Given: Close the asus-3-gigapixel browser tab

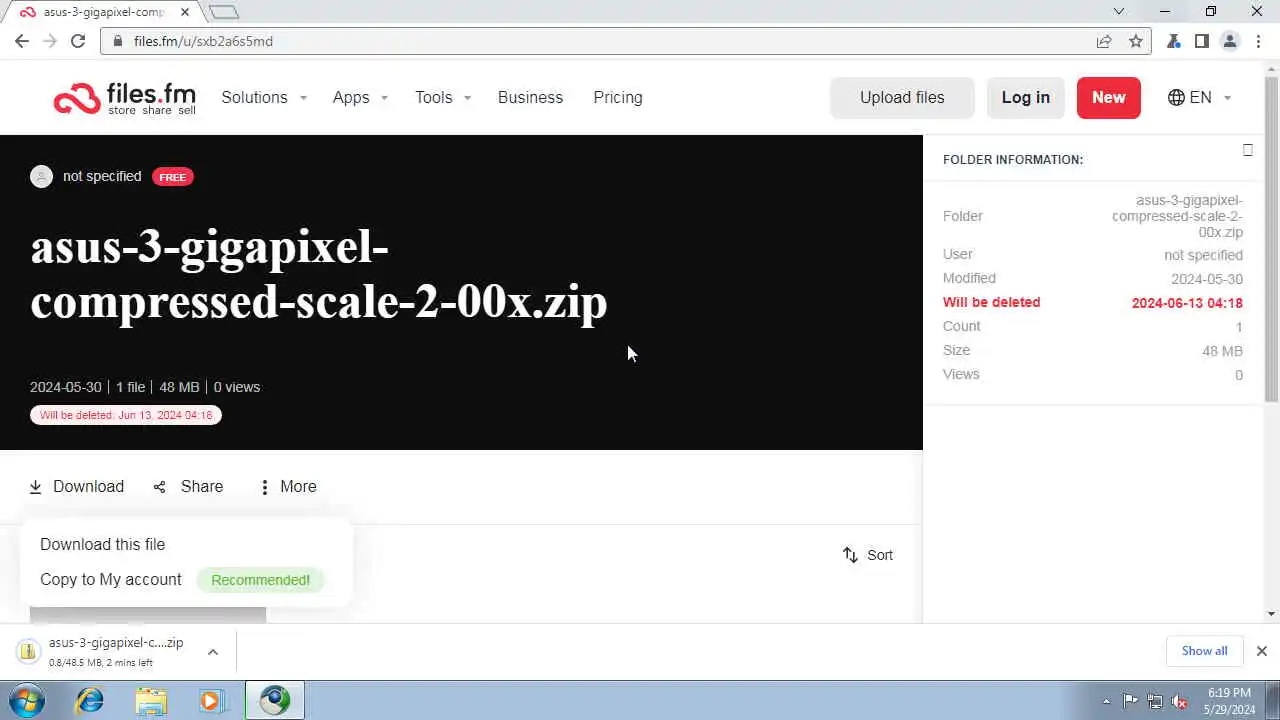Looking at the screenshot, I should 184,12.
